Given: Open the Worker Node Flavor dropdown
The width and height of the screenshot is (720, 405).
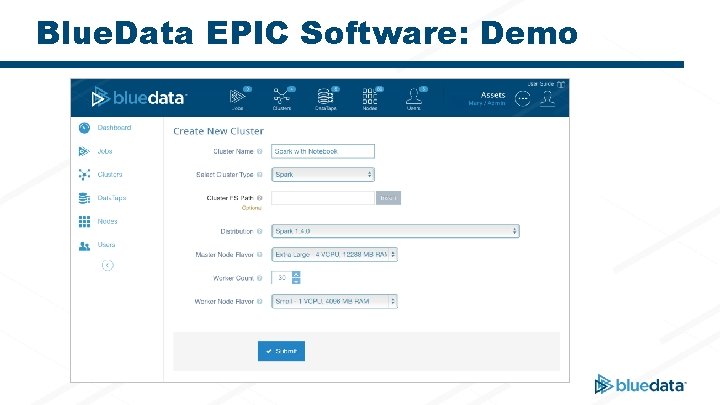Looking at the screenshot, I should [x=334, y=301].
